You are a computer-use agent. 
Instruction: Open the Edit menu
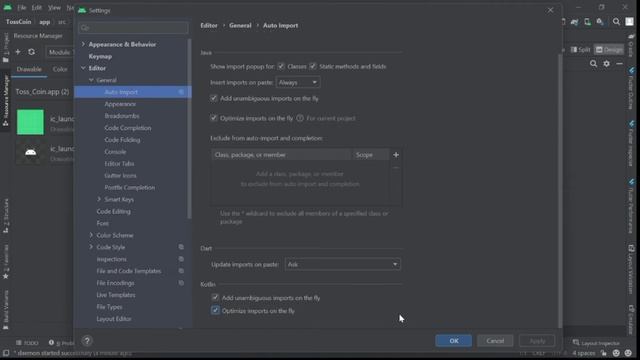37,7
